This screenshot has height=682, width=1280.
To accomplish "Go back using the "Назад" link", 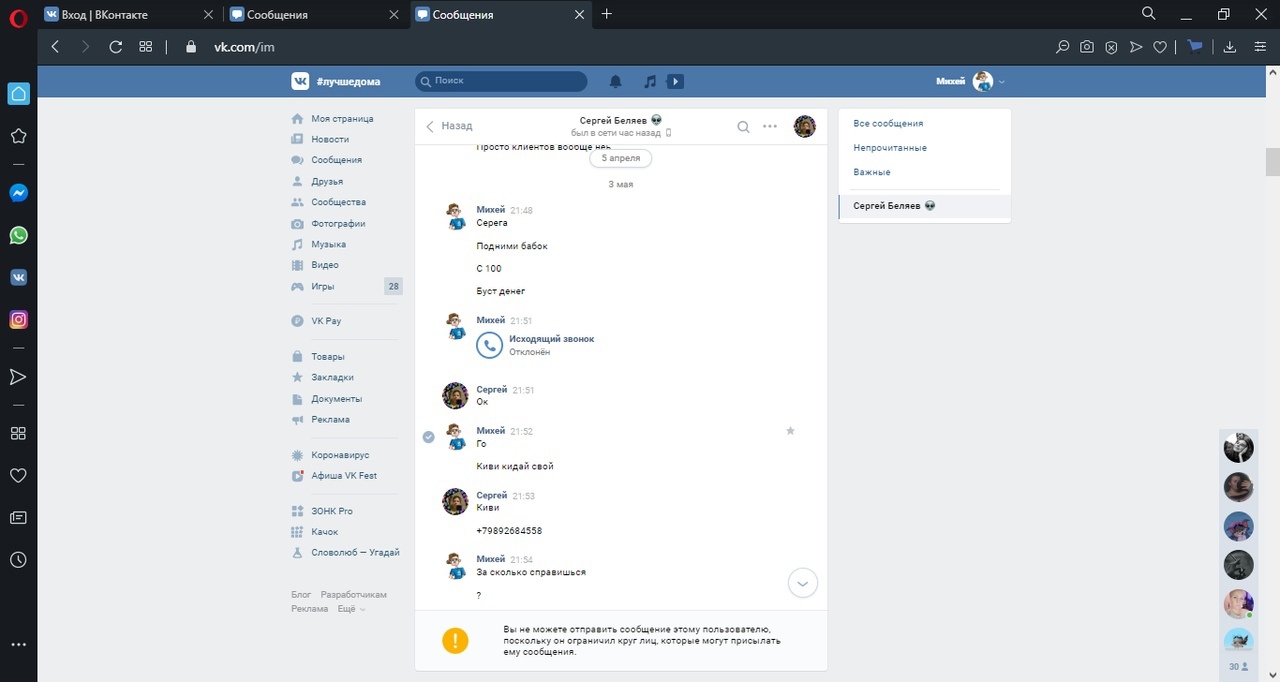I will (x=449, y=126).
